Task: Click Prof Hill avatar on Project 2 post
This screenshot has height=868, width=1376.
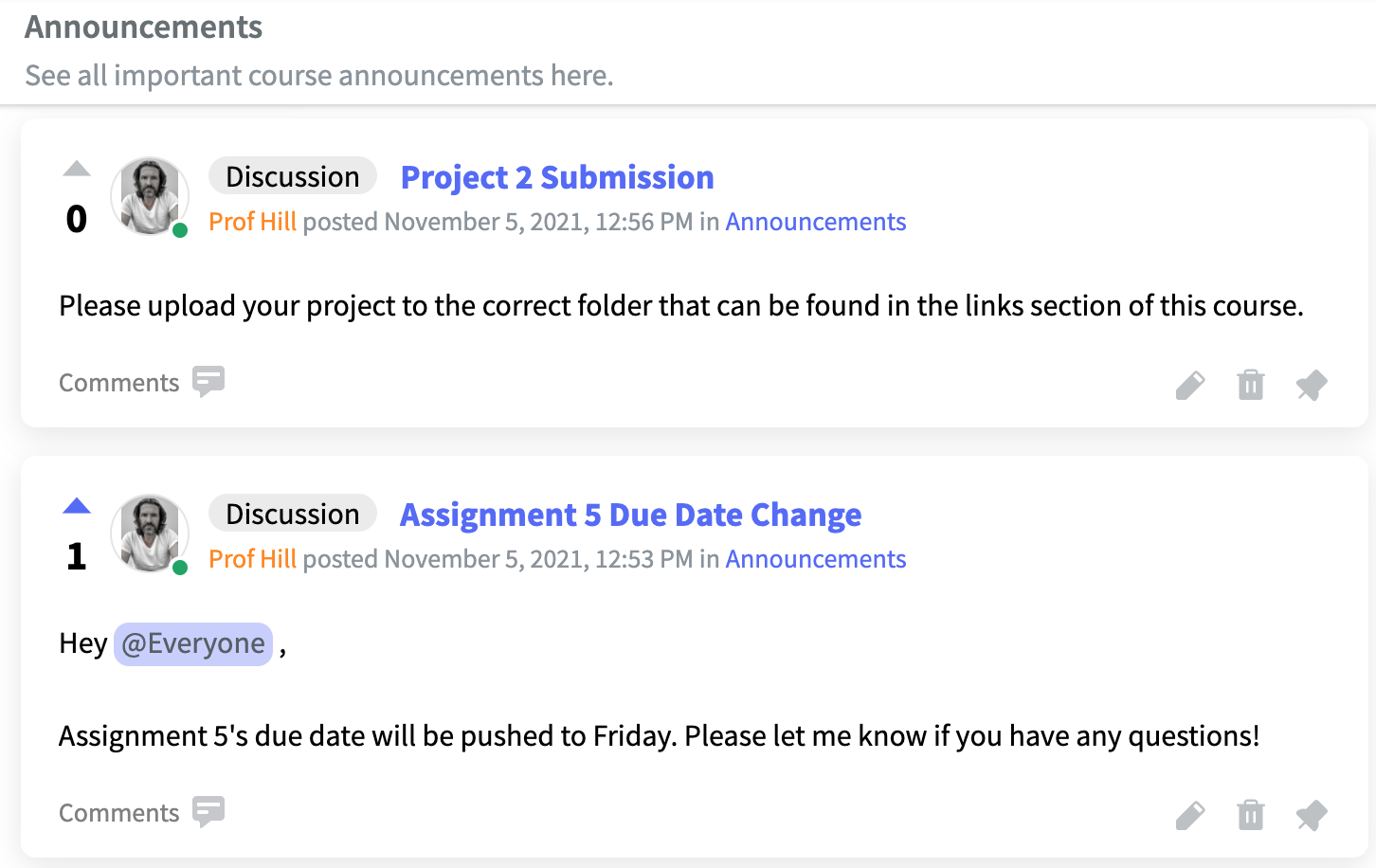Action: tap(150, 196)
